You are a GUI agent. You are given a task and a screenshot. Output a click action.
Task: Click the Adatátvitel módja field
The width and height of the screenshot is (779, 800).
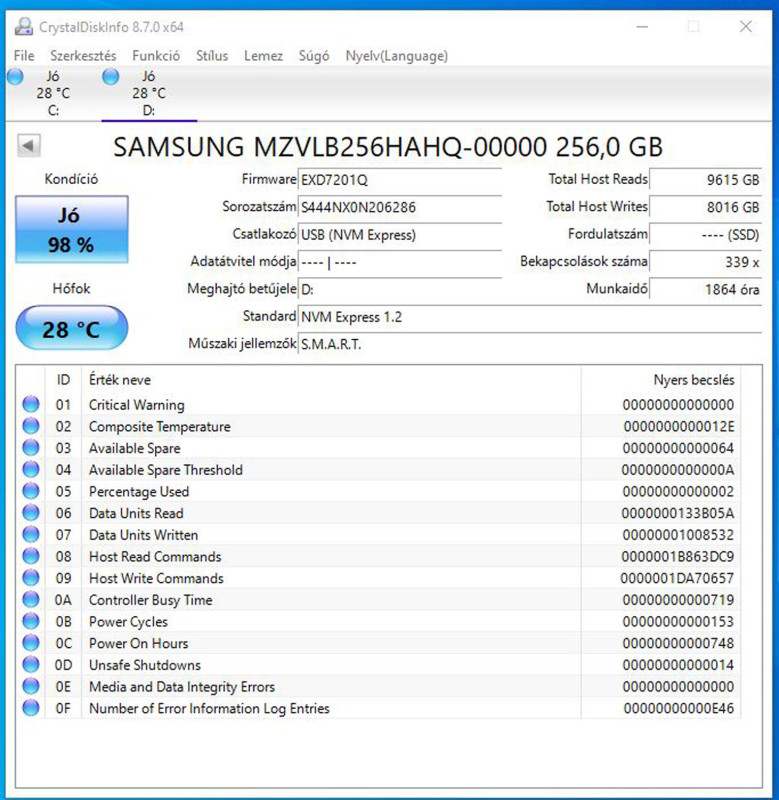point(399,263)
